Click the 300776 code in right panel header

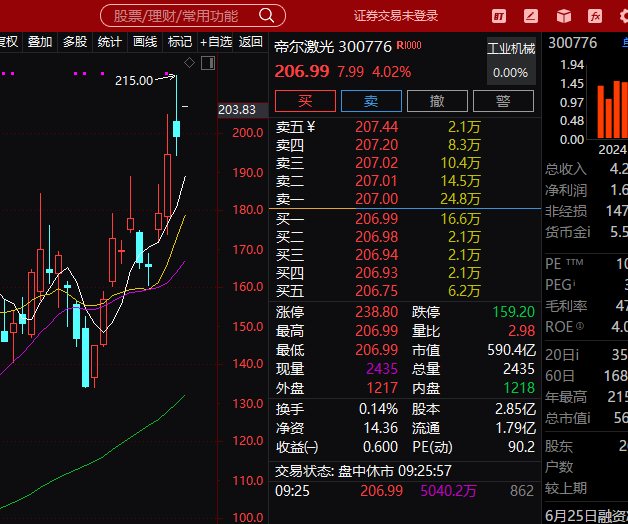click(x=573, y=43)
